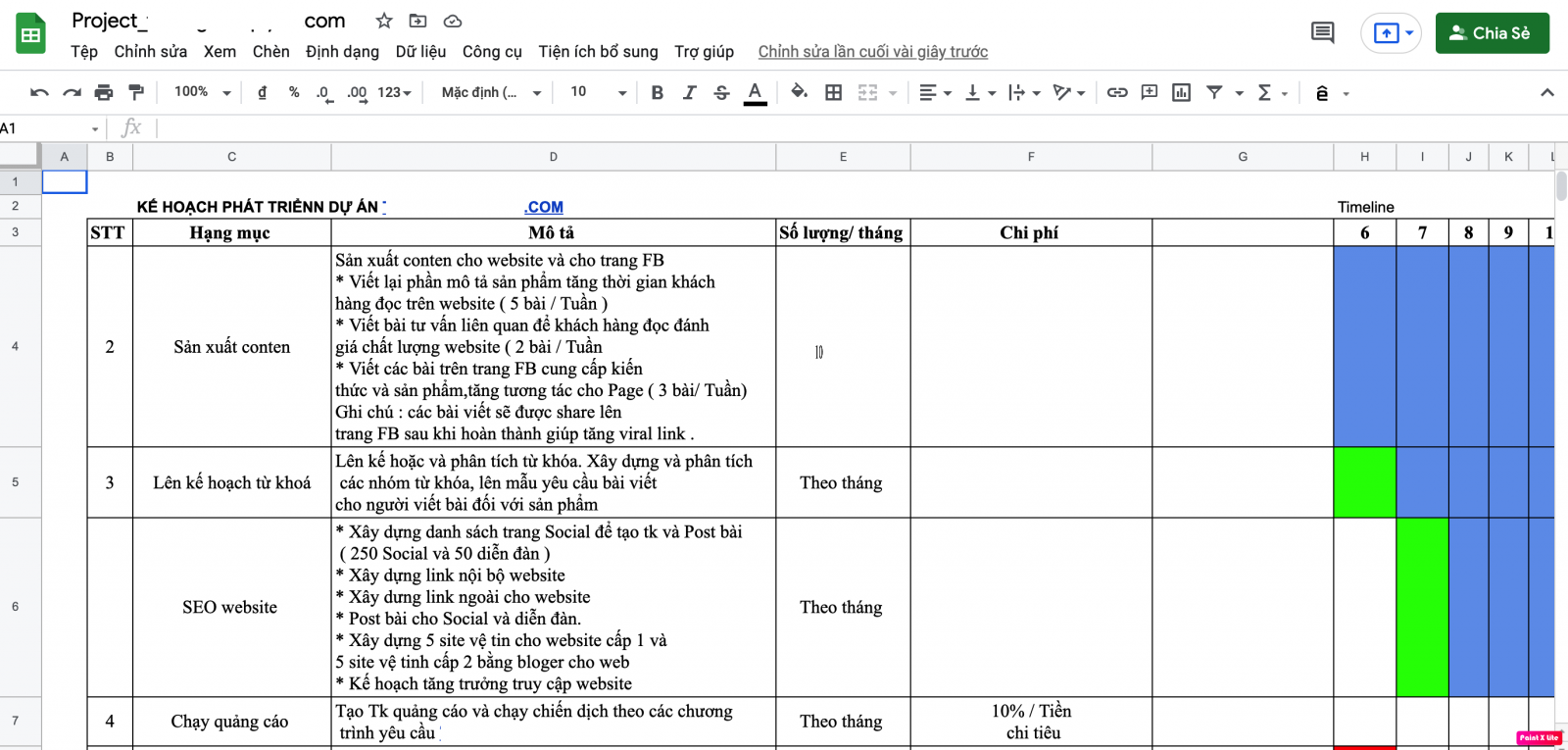The height and width of the screenshot is (750, 1568).
Task: Format as currency with đ icon
Action: click(262, 92)
